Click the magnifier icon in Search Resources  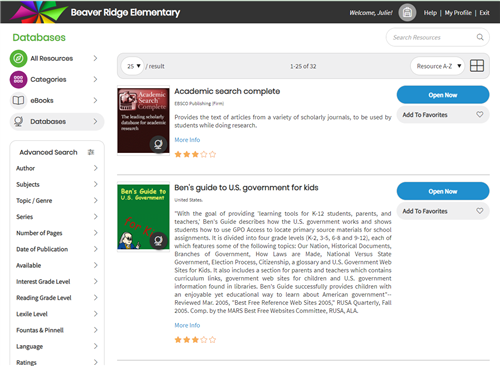point(480,37)
